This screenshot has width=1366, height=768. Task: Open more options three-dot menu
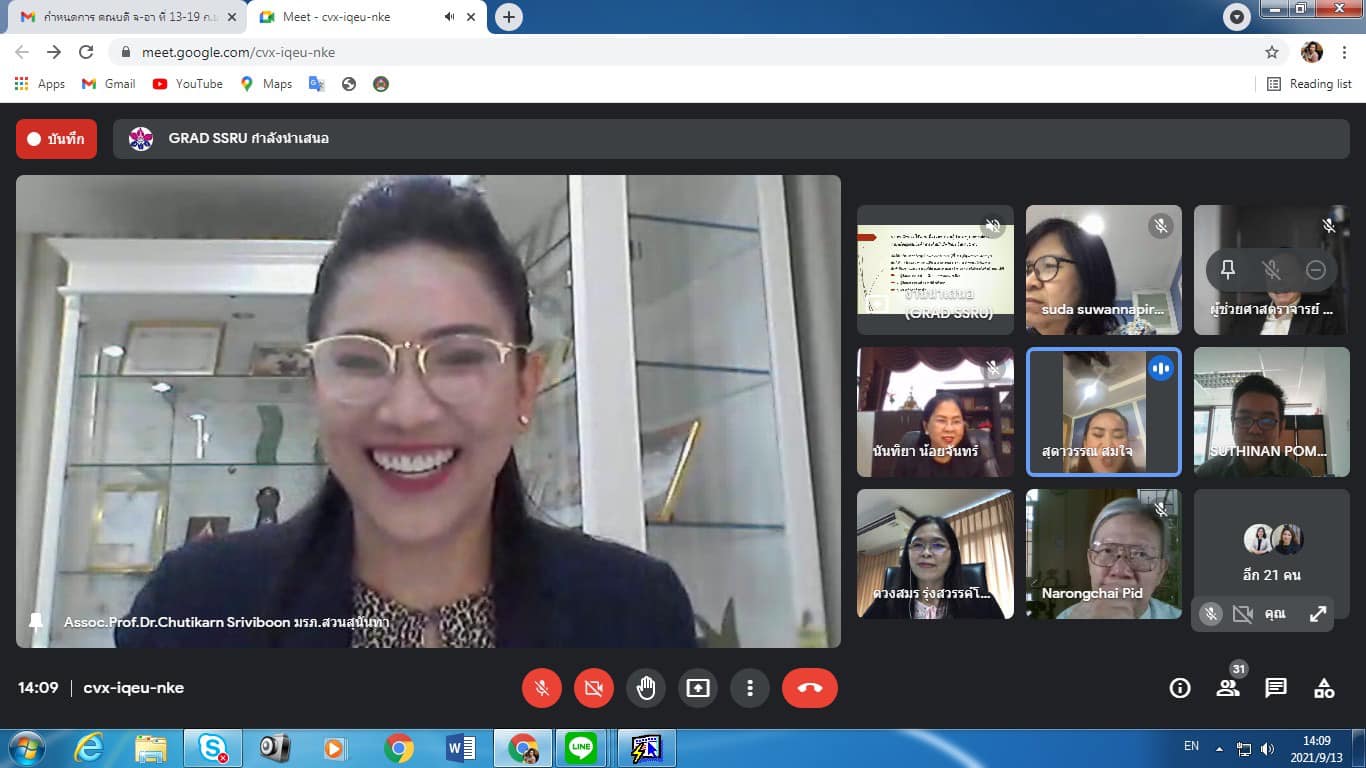[x=749, y=688]
